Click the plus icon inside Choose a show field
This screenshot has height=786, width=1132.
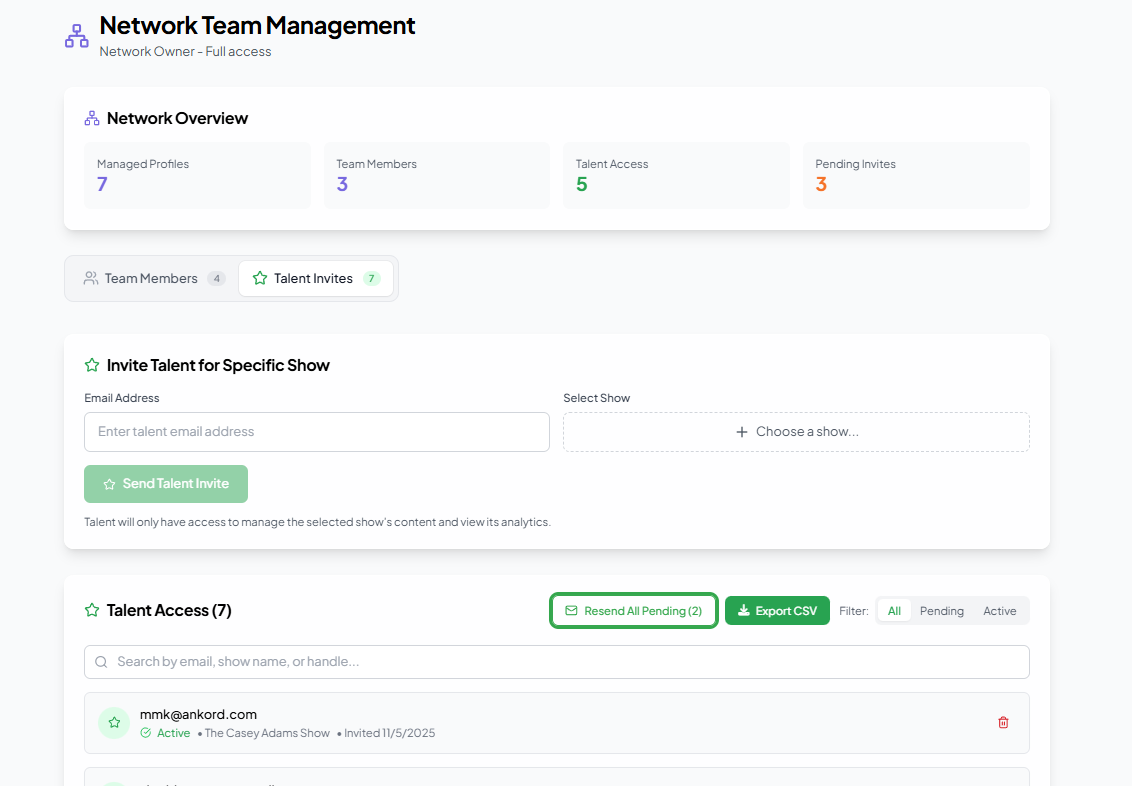(741, 431)
